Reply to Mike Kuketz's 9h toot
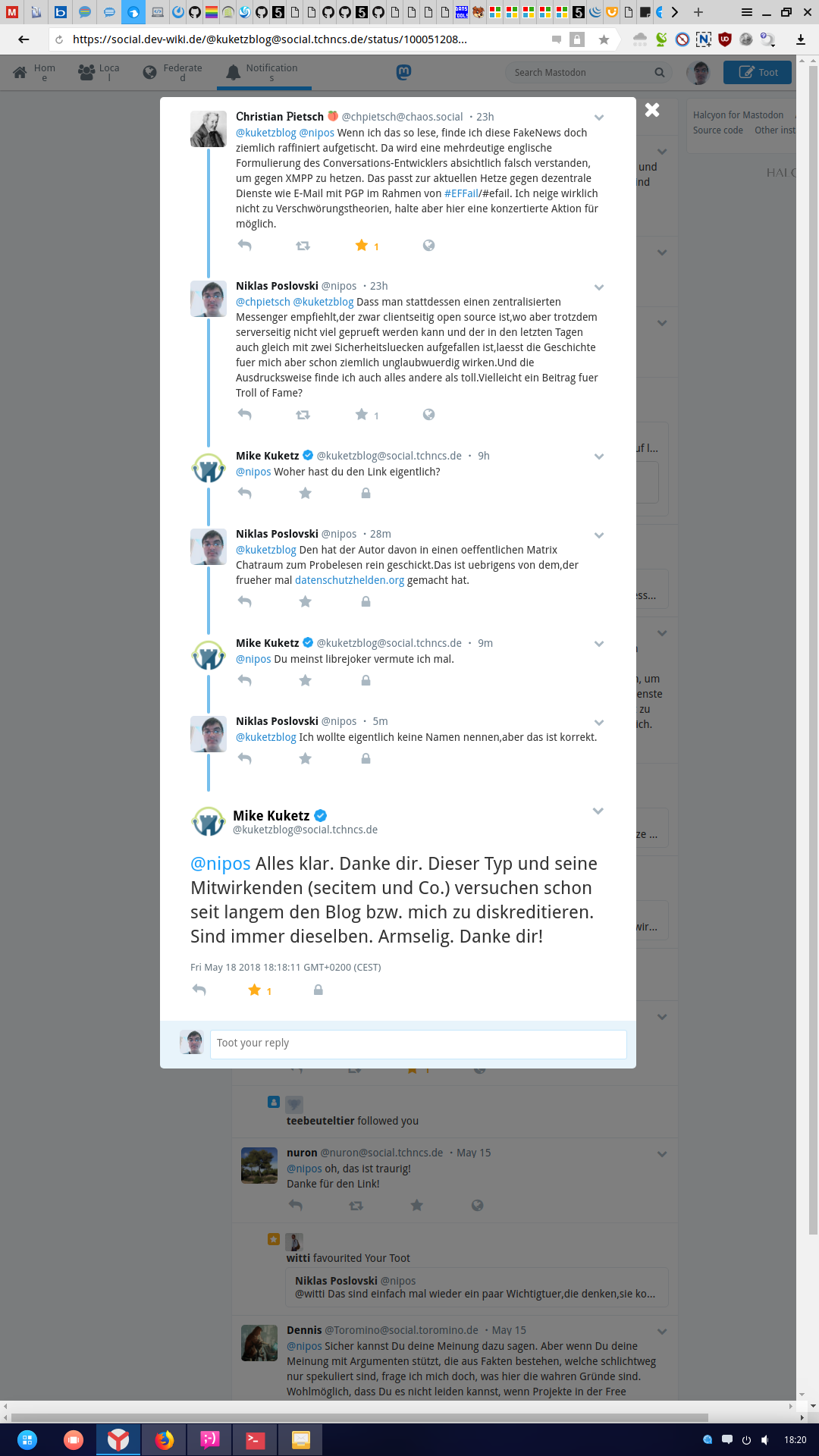The image size is (819, 1456). pyautogui.click(x=244, y=493)
